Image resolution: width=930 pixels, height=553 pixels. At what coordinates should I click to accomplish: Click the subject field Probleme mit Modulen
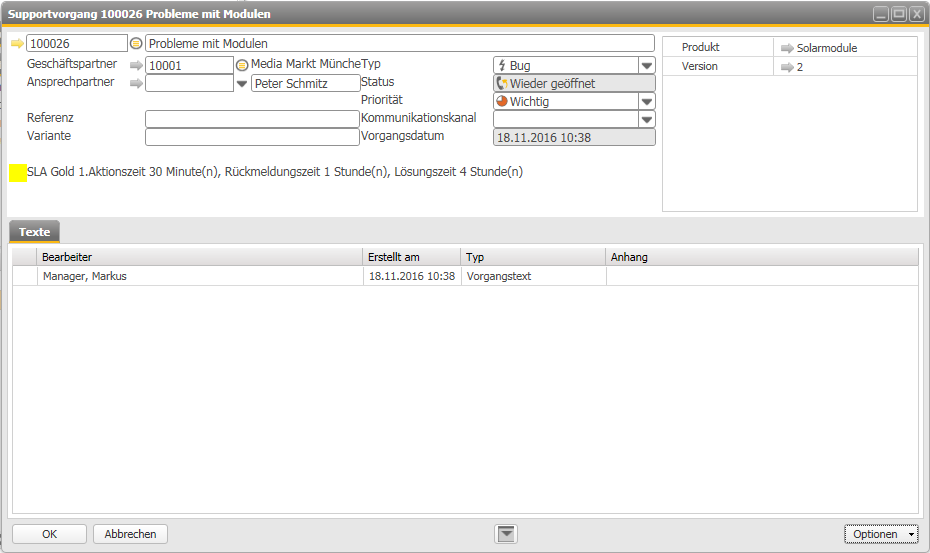(x=400, y=43)
